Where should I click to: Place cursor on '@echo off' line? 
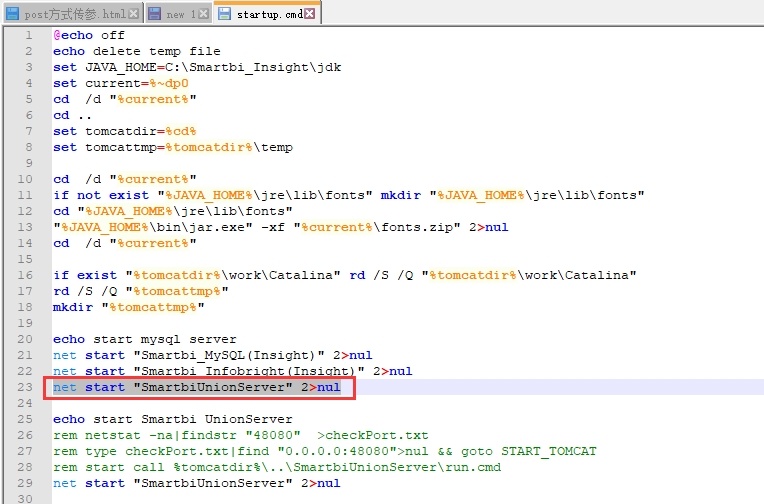coord(89,35)
